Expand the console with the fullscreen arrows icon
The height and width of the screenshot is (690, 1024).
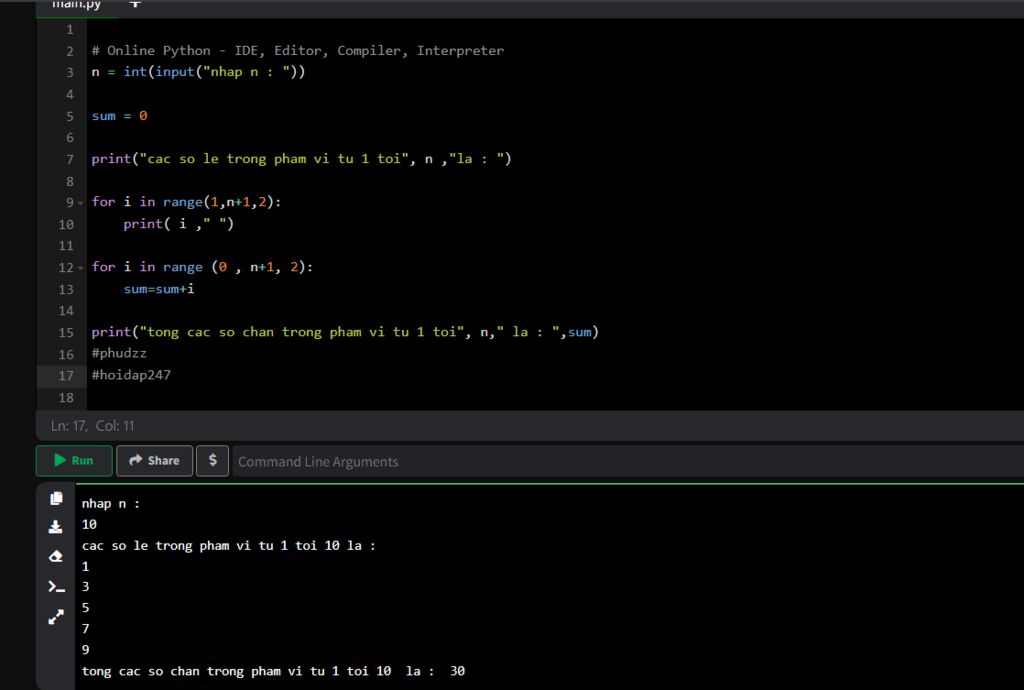pos(56,617)
